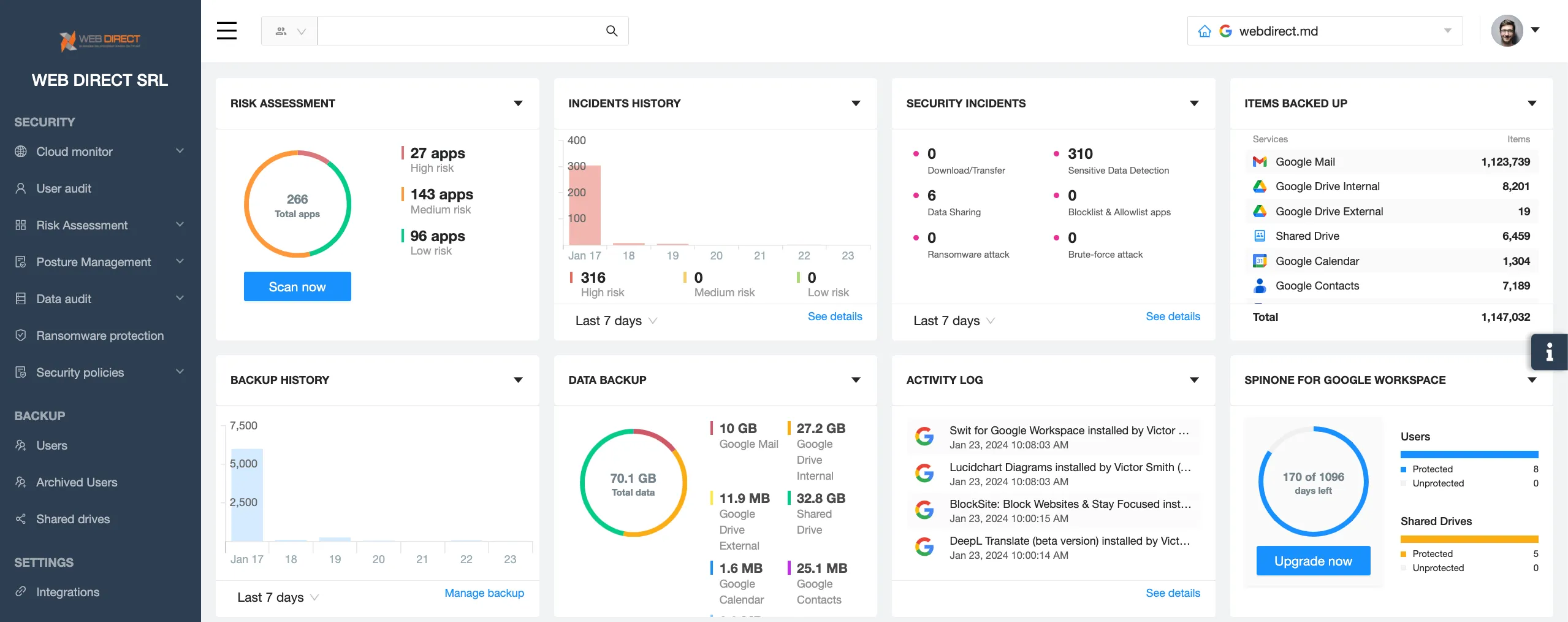Select the Shared drives sidebar icon
The width and height of the screenshot is (1568, 622).
20,519
